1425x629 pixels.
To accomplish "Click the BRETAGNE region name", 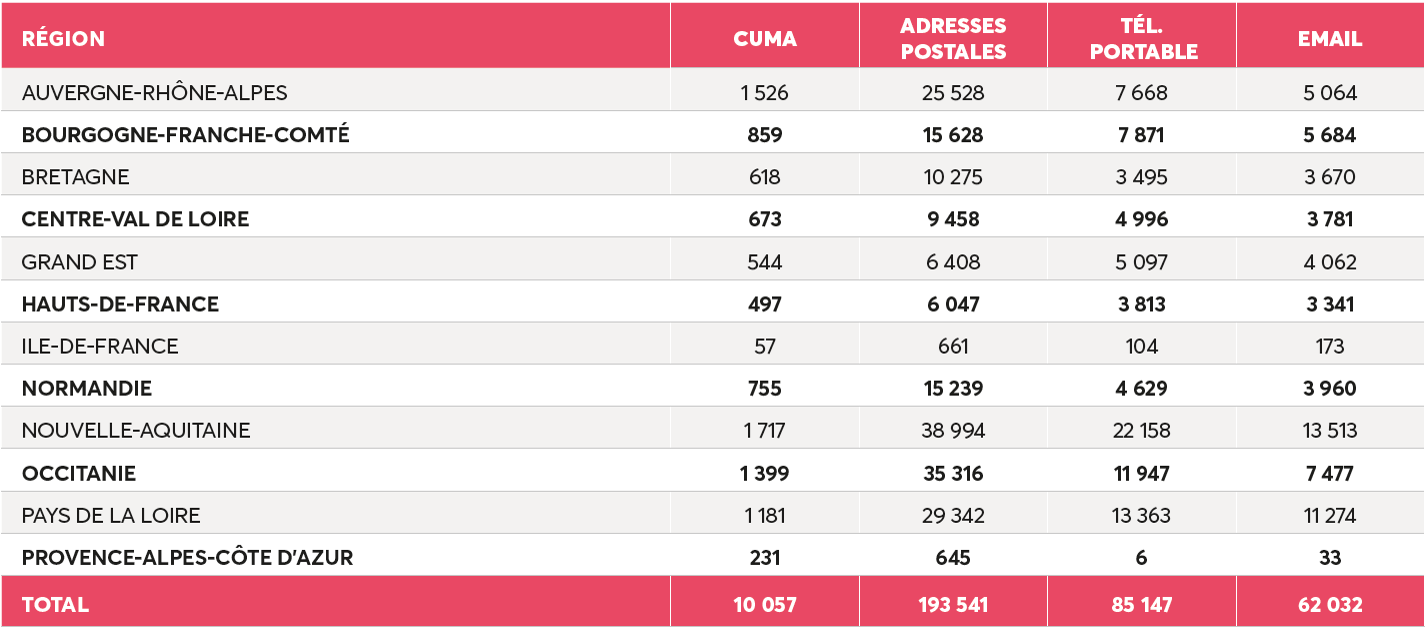I will 76,177.
